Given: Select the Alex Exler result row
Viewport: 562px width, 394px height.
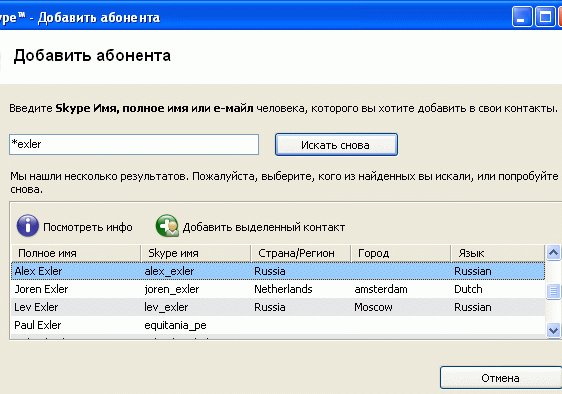Looking at the screenshot, I should [x=278, y=271].
